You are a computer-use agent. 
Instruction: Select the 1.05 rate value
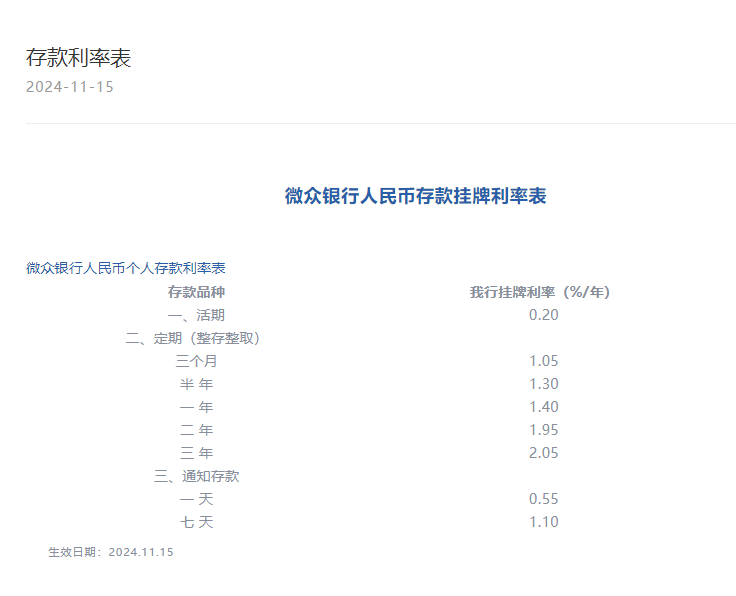543,361
